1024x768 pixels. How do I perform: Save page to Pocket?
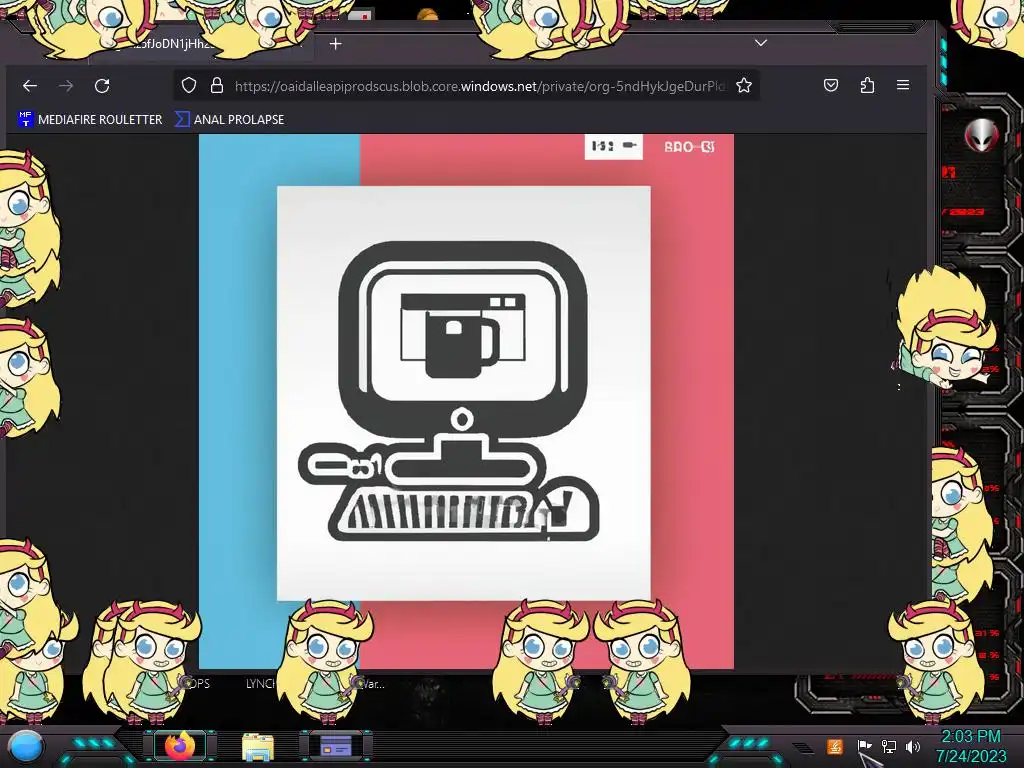tap(831, 85)
